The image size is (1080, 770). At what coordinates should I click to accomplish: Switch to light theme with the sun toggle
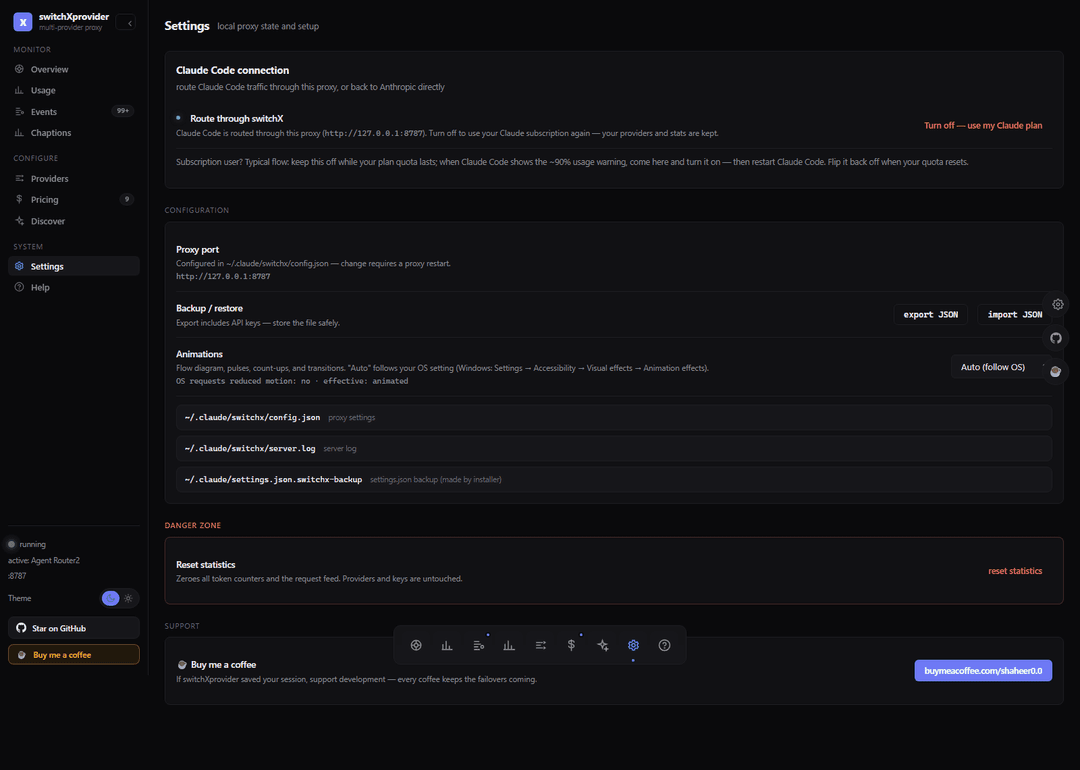[x=128, y=599]
